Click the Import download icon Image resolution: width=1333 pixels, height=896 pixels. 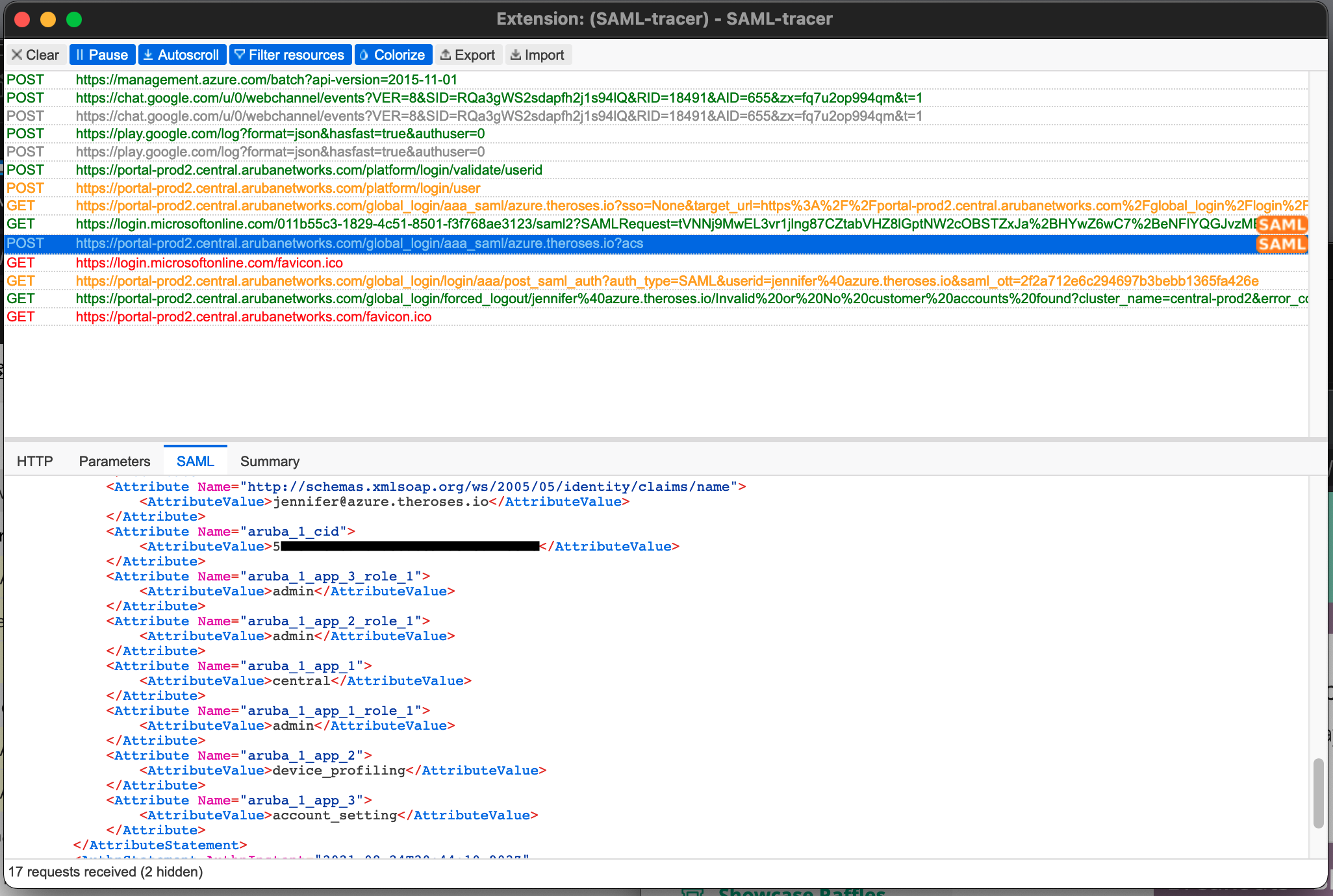516,55
